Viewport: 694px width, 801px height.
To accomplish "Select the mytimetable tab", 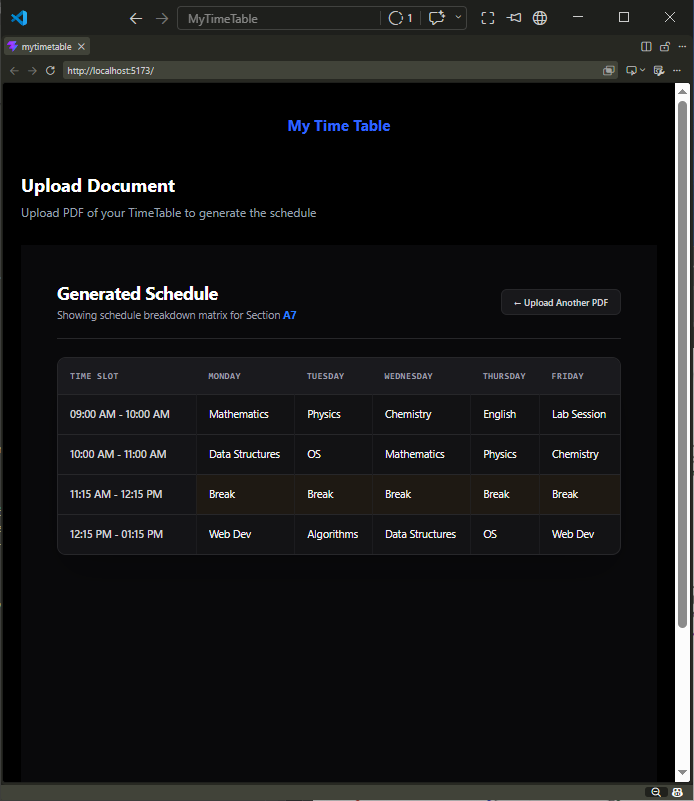I will pos(46,46).
